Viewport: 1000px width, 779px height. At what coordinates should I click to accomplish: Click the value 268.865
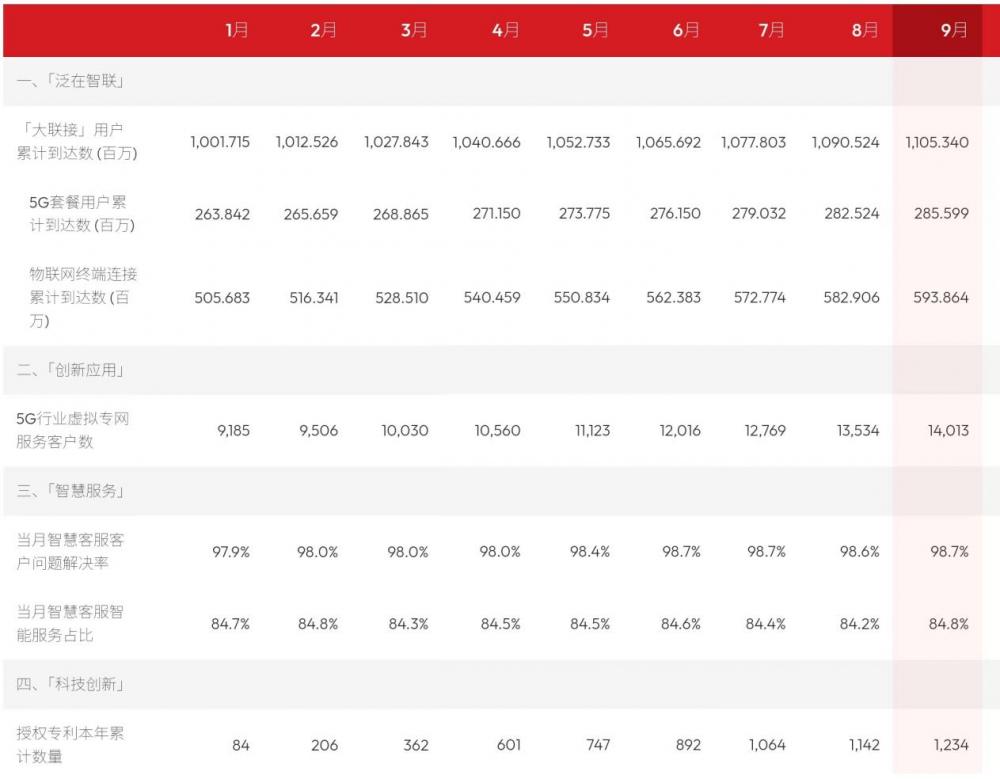(401, 214)
